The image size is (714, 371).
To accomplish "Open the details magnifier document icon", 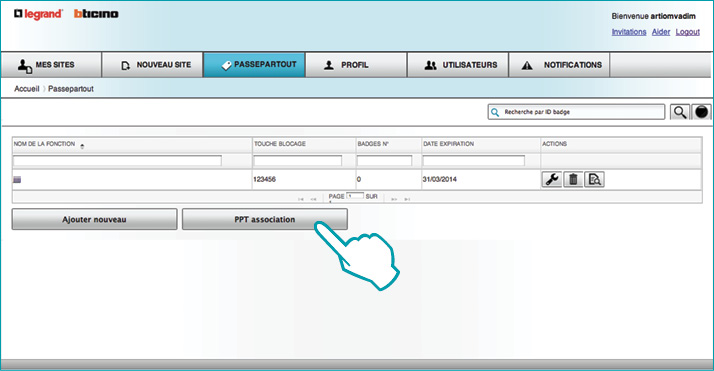I will [594, 179].
